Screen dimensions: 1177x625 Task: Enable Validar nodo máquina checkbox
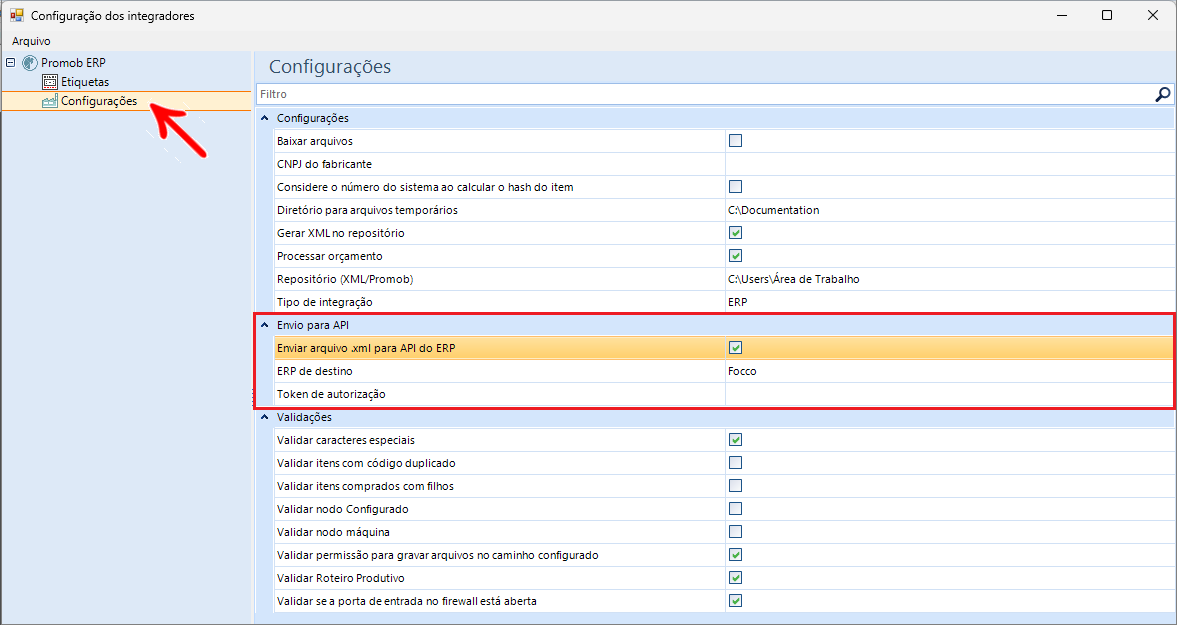tap(736, 532)
